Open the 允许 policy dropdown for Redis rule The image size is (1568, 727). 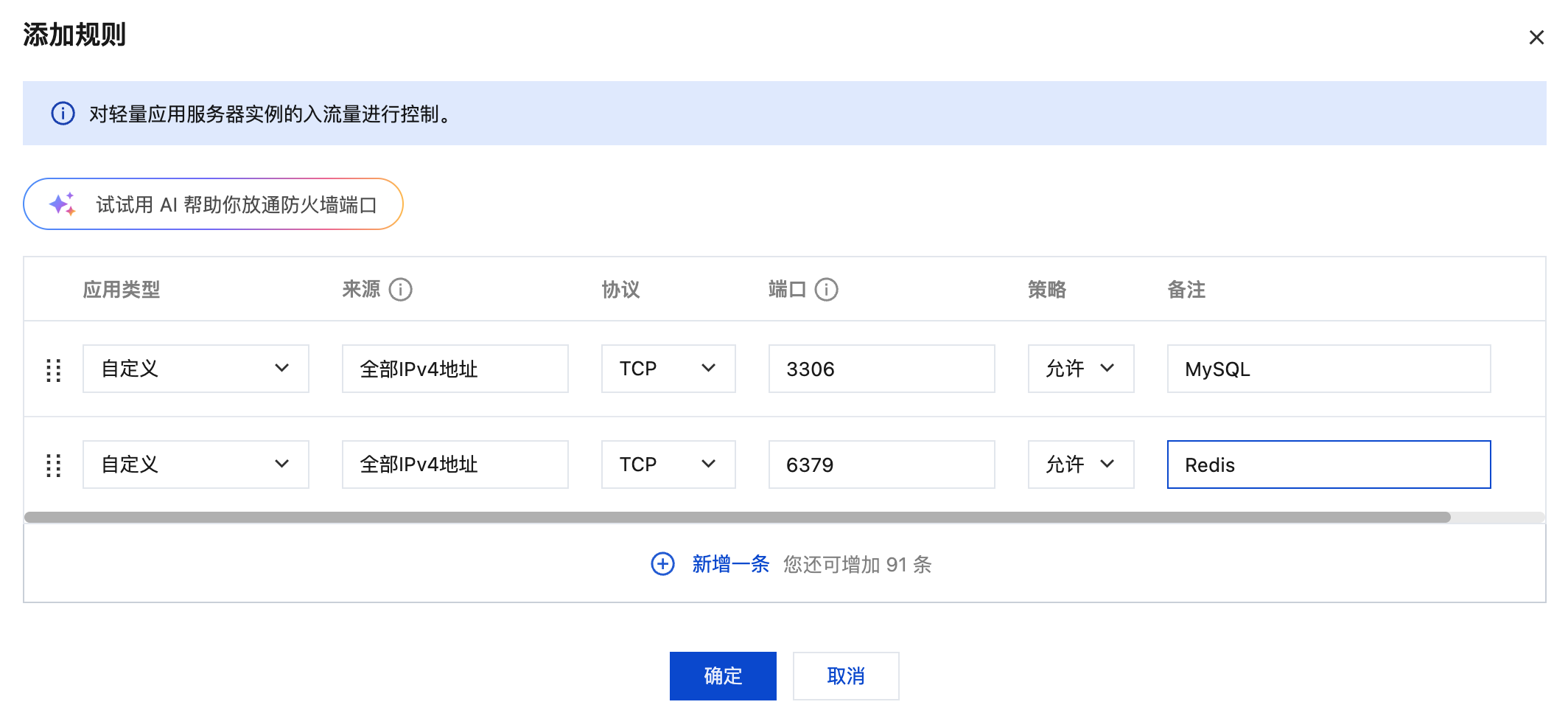pyautogui.click(x=1080, y=465)
